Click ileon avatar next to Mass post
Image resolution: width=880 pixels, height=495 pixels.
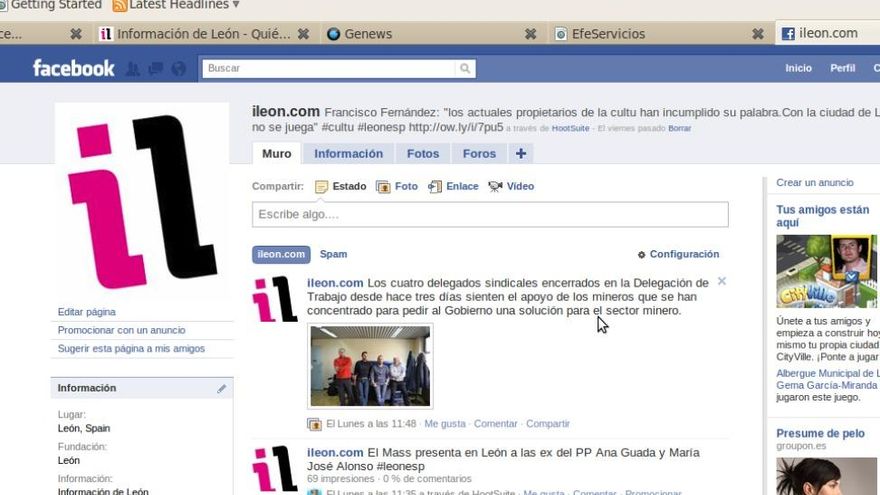(x=274, y=469)
